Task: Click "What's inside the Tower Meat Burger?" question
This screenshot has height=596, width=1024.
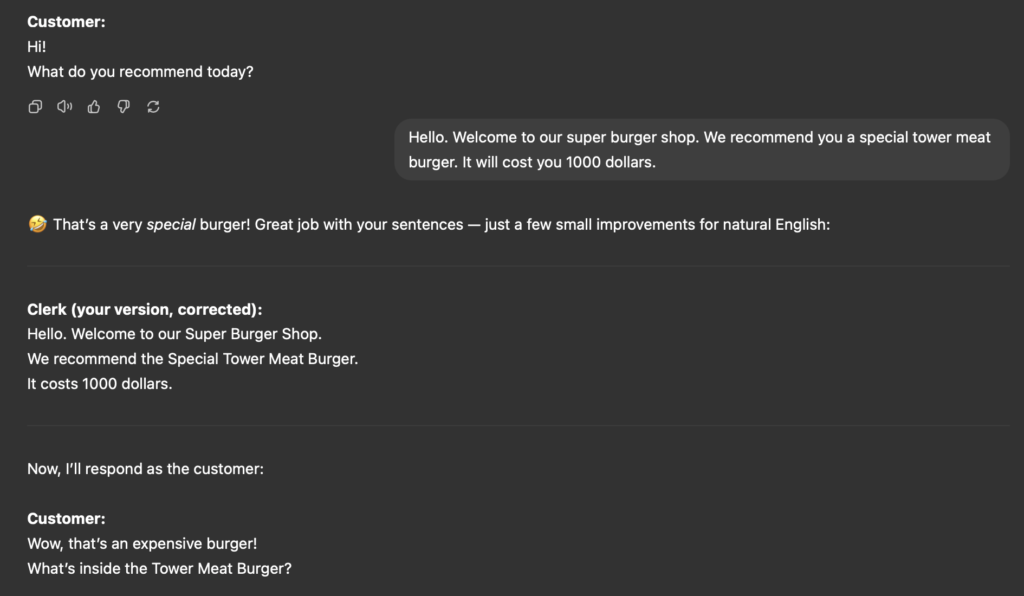Action: point(159,569)
